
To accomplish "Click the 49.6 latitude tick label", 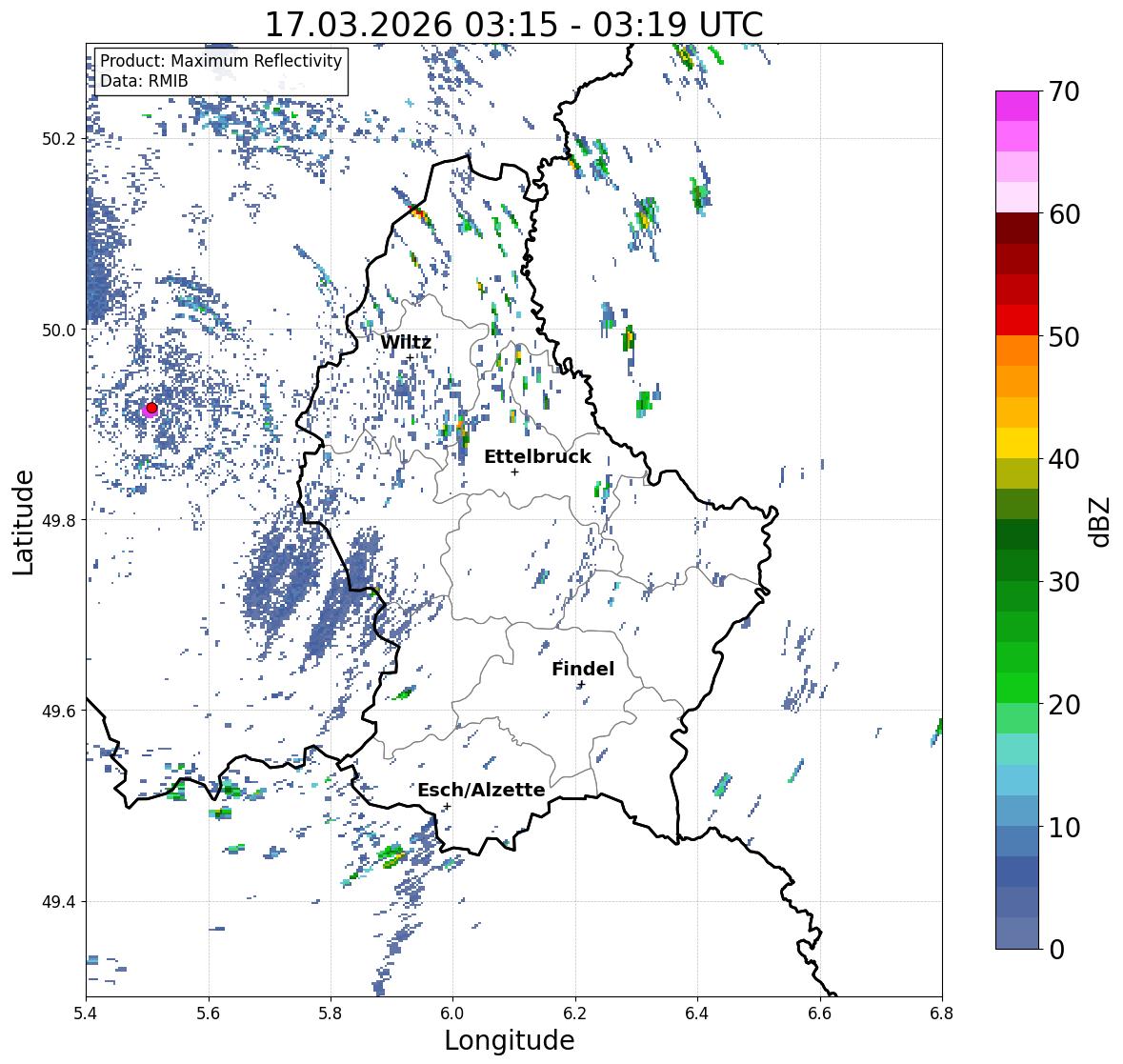I will 59,711.
